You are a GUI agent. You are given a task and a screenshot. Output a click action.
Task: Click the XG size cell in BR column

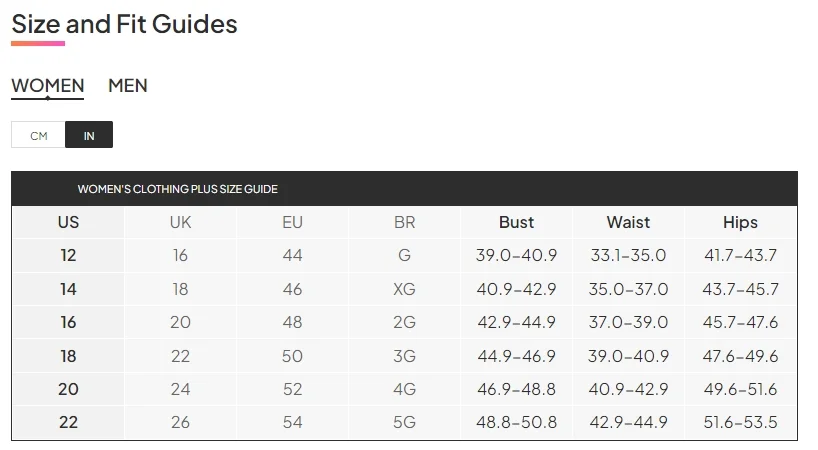pyautogui.click(x=404, y=289)
